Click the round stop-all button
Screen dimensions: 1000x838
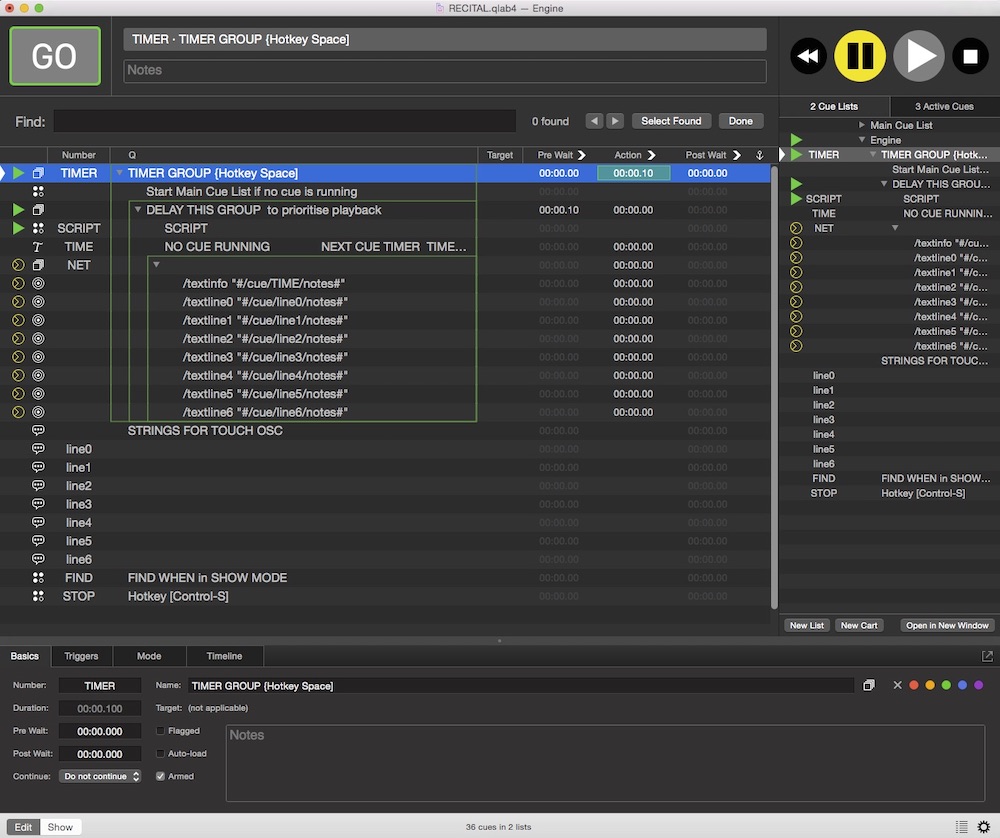pos(969,56)
